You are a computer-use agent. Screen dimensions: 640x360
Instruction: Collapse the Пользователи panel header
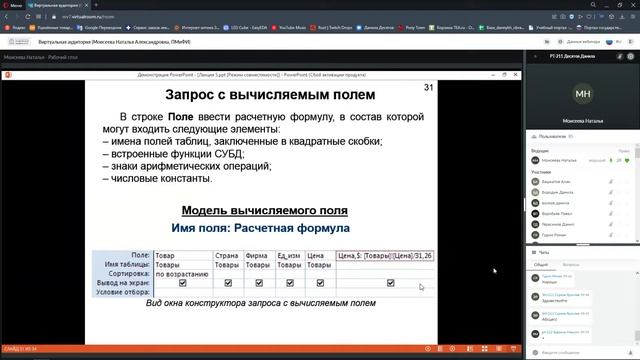pyautogui.click(x=582, y=136)
